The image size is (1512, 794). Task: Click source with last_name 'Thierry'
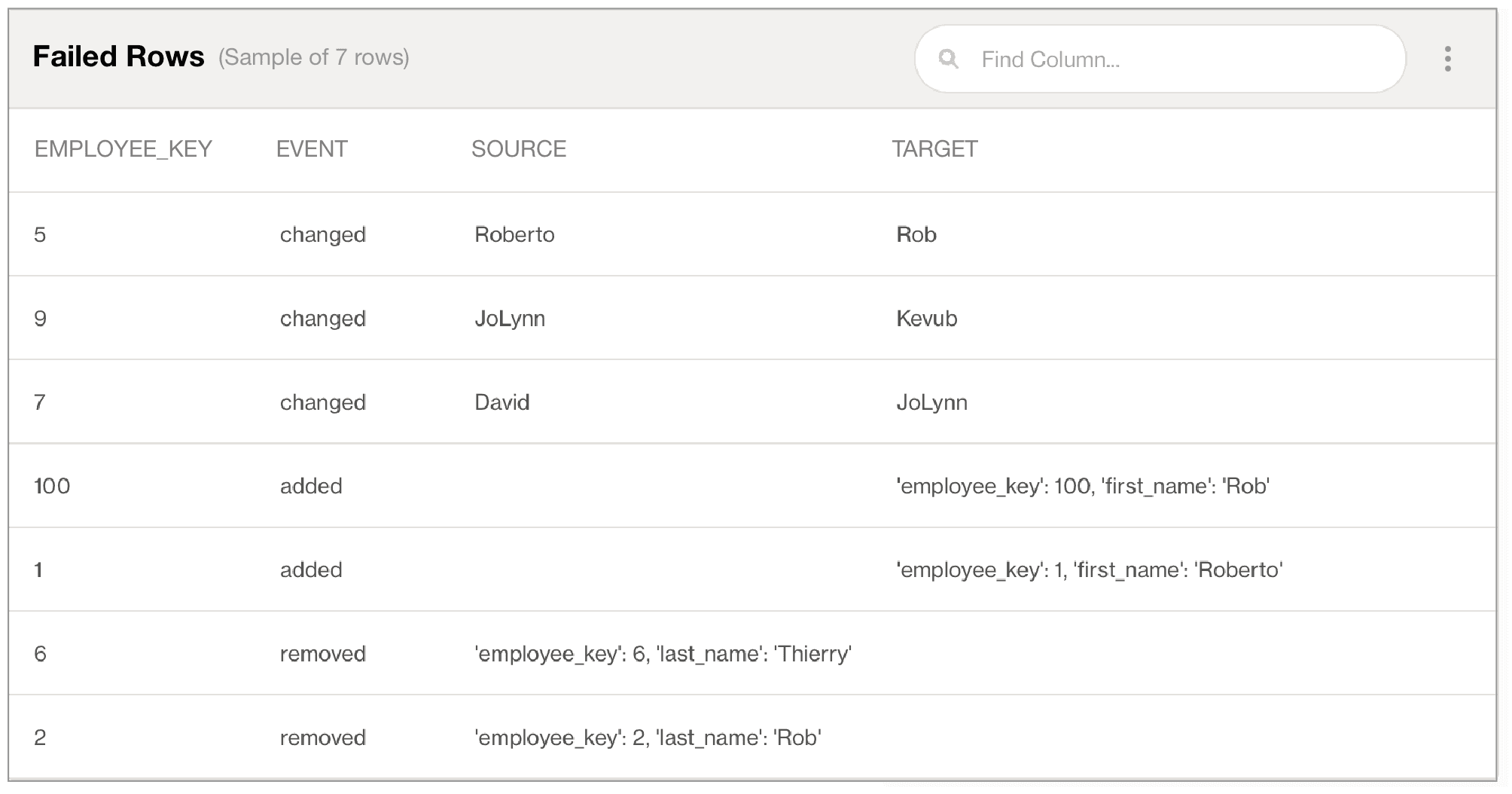click(663, 654)
